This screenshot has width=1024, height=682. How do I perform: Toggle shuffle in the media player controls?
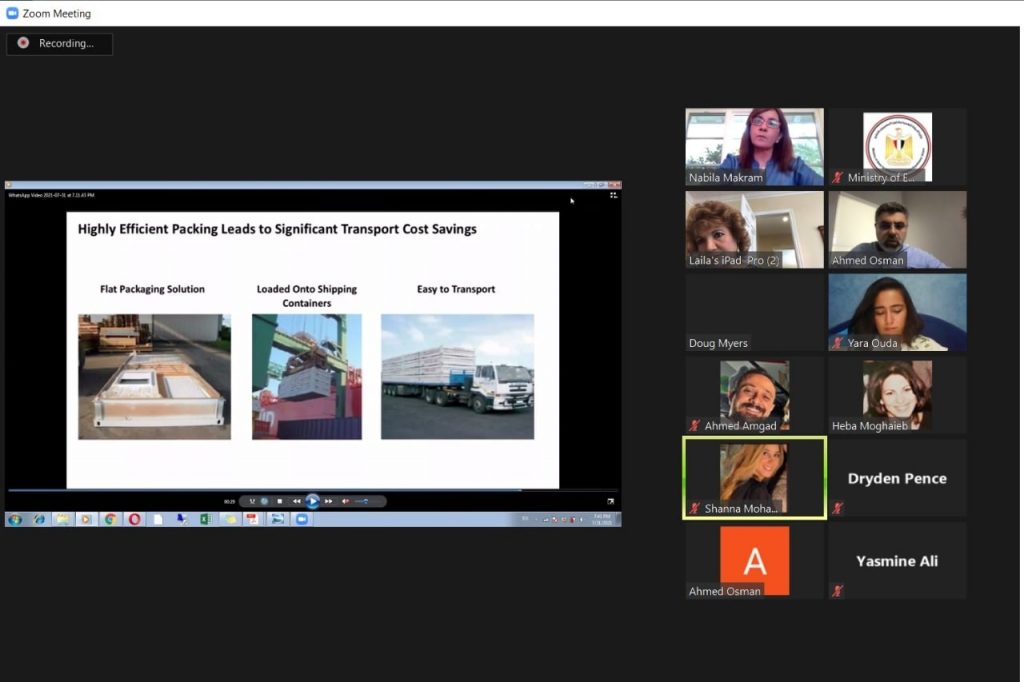pos(253,501)
